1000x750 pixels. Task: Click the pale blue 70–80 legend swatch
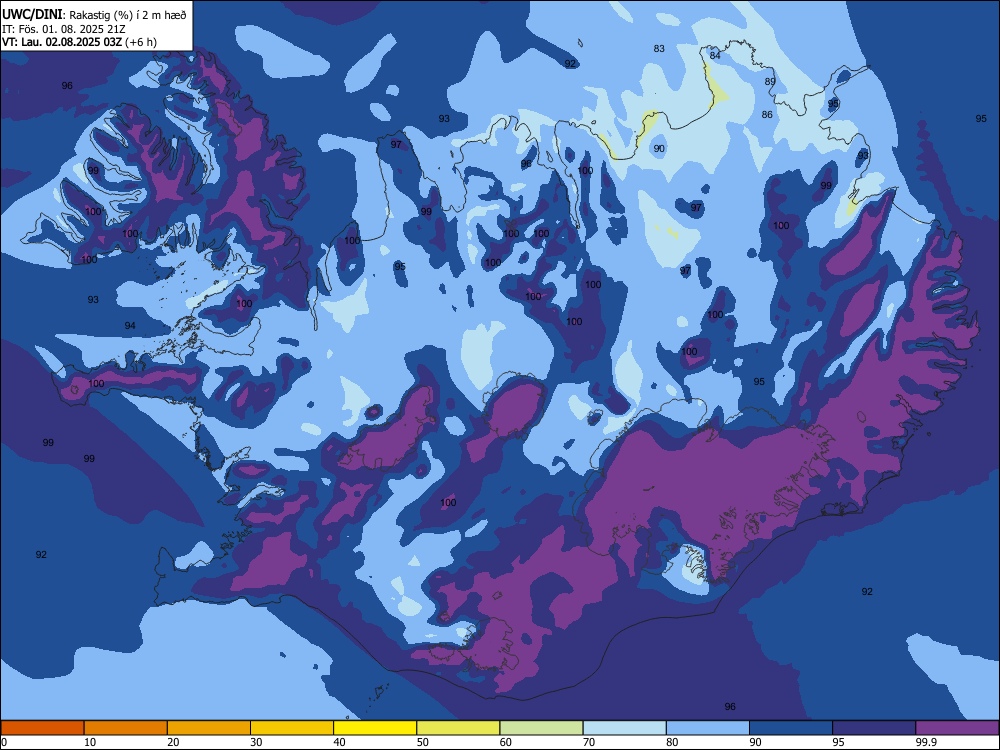tap(625, 728)
